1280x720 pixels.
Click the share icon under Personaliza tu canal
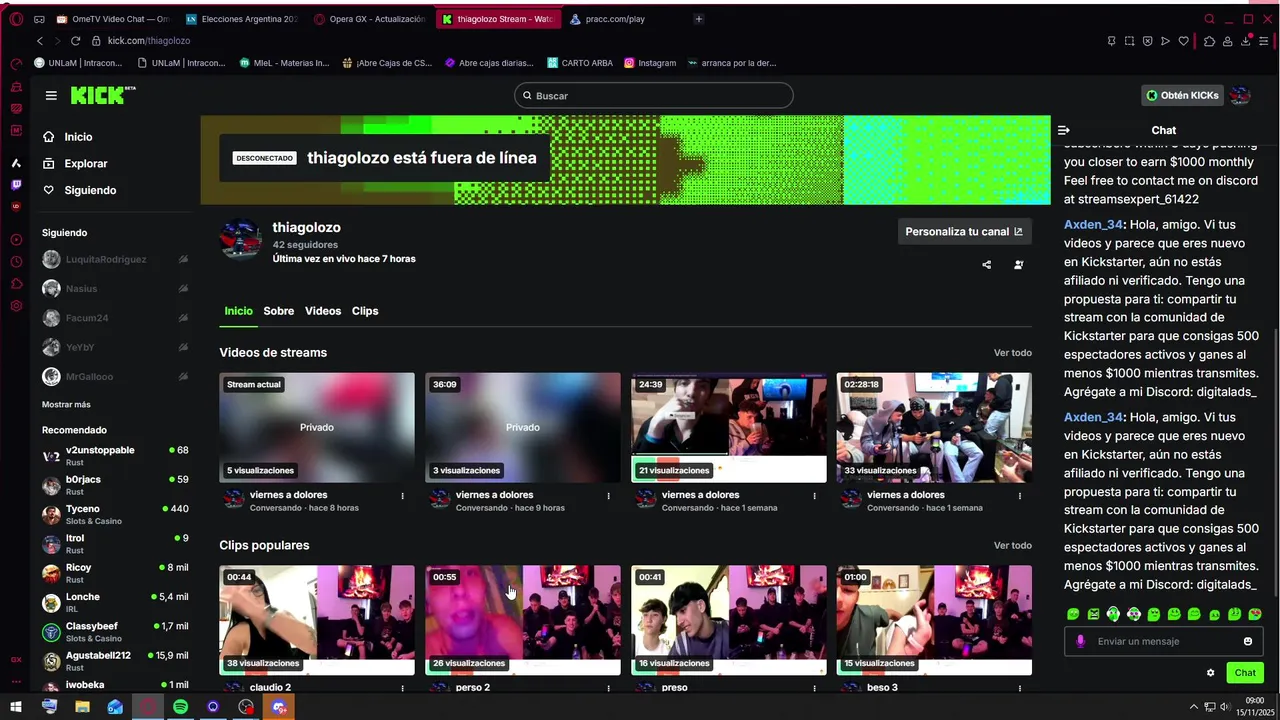pos(987,265)
